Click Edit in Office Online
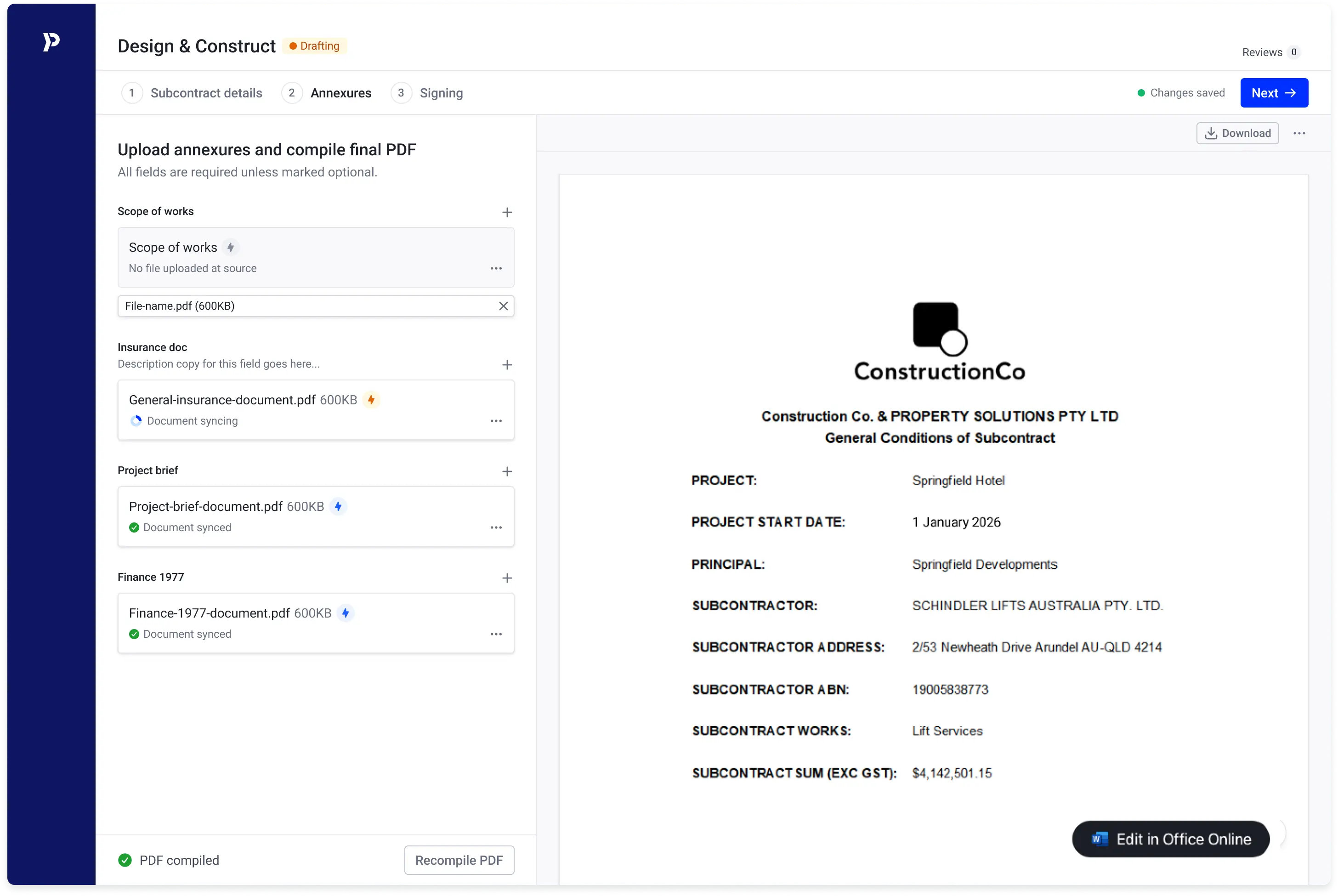 click(x=1171, y=839)
